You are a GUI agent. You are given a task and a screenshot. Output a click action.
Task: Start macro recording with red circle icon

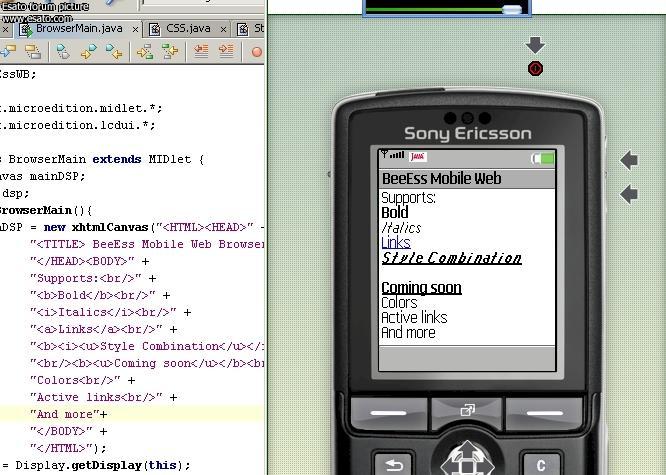[x=257, y=52]
